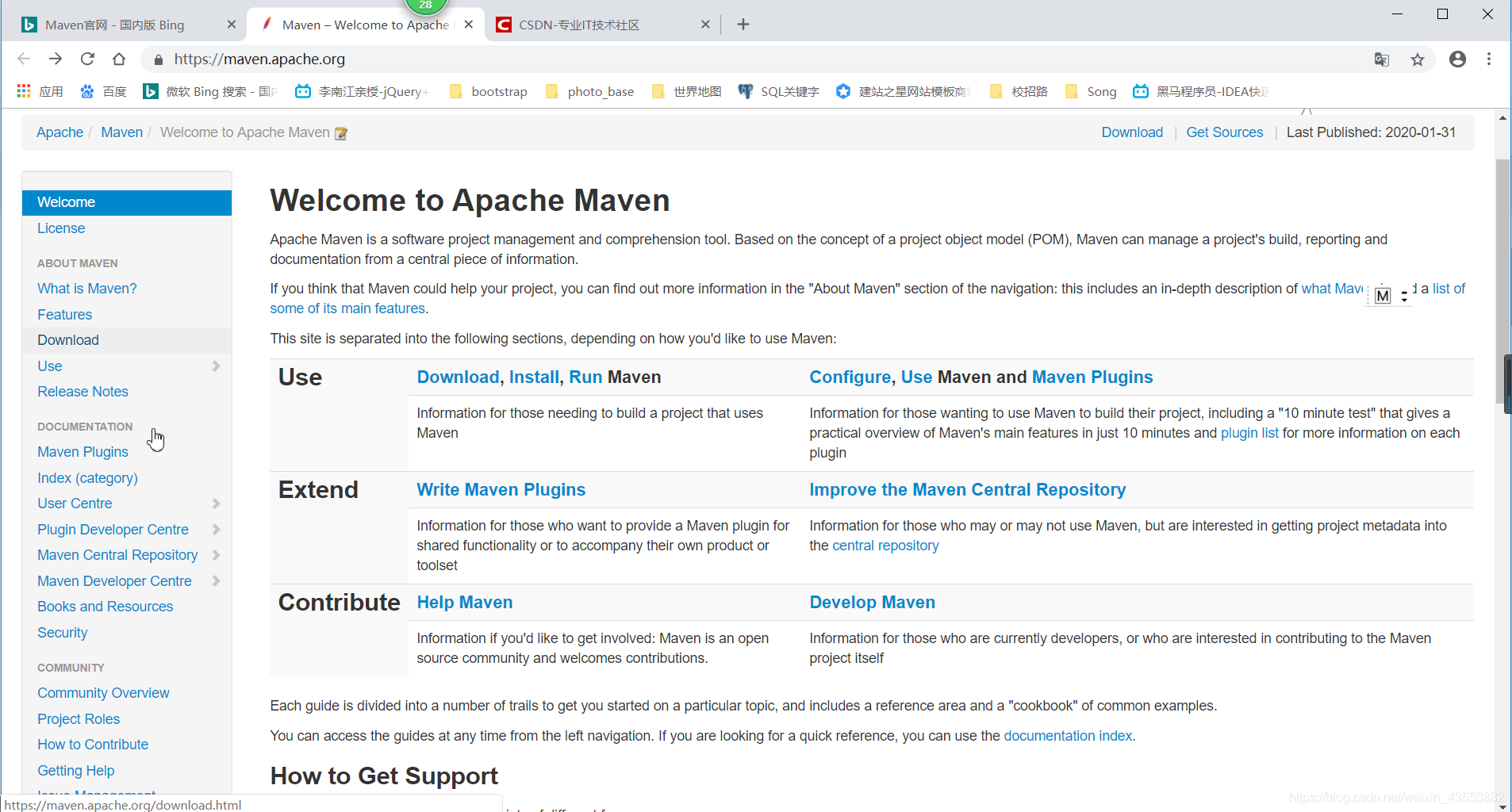This screenshot has height=812, width=1512.
Task: Click the lock icon beside the URL
Action: pyautogui.click(x=158, y=59)
